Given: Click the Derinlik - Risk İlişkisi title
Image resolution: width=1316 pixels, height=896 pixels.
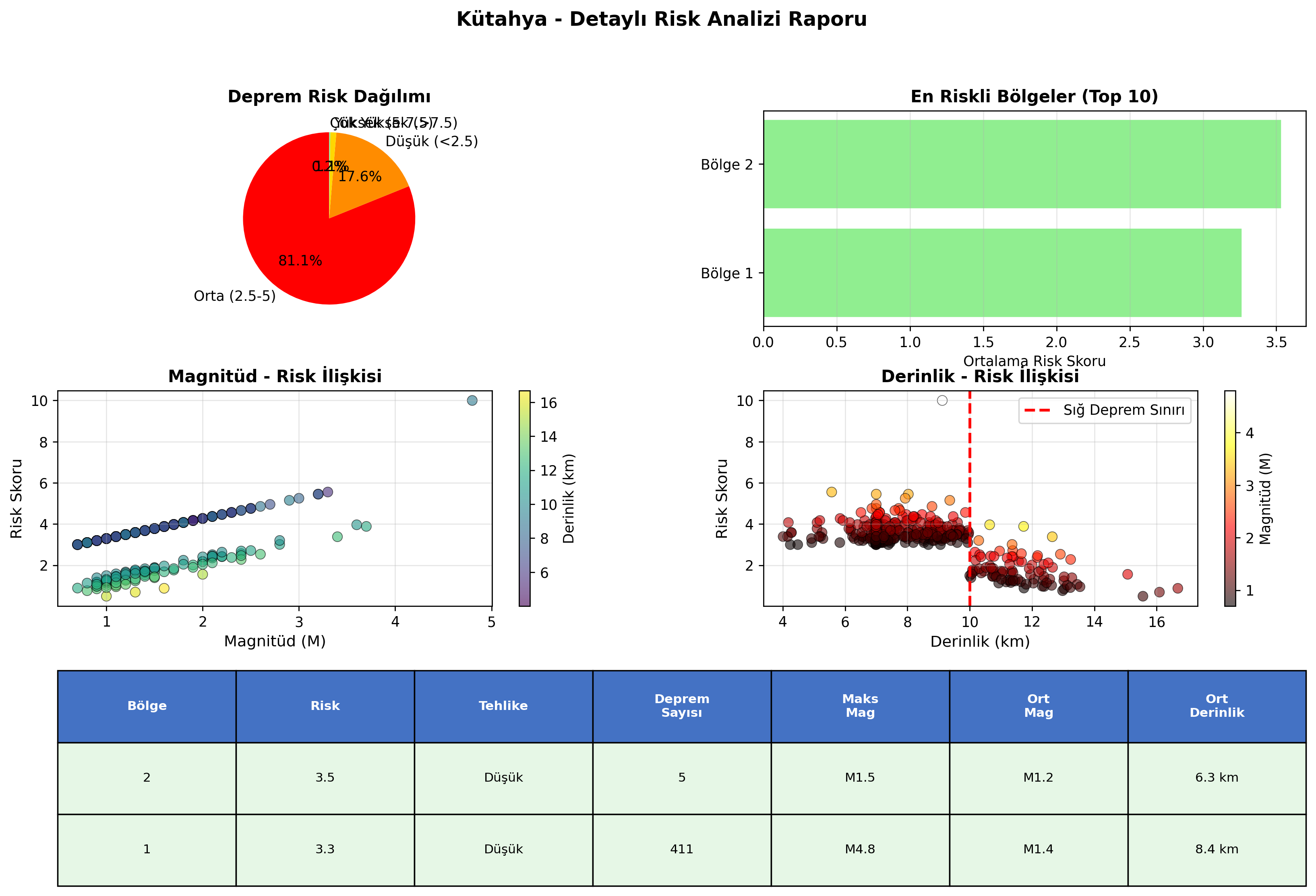Looking at the screenshot, I should click(x=980, y=376).
